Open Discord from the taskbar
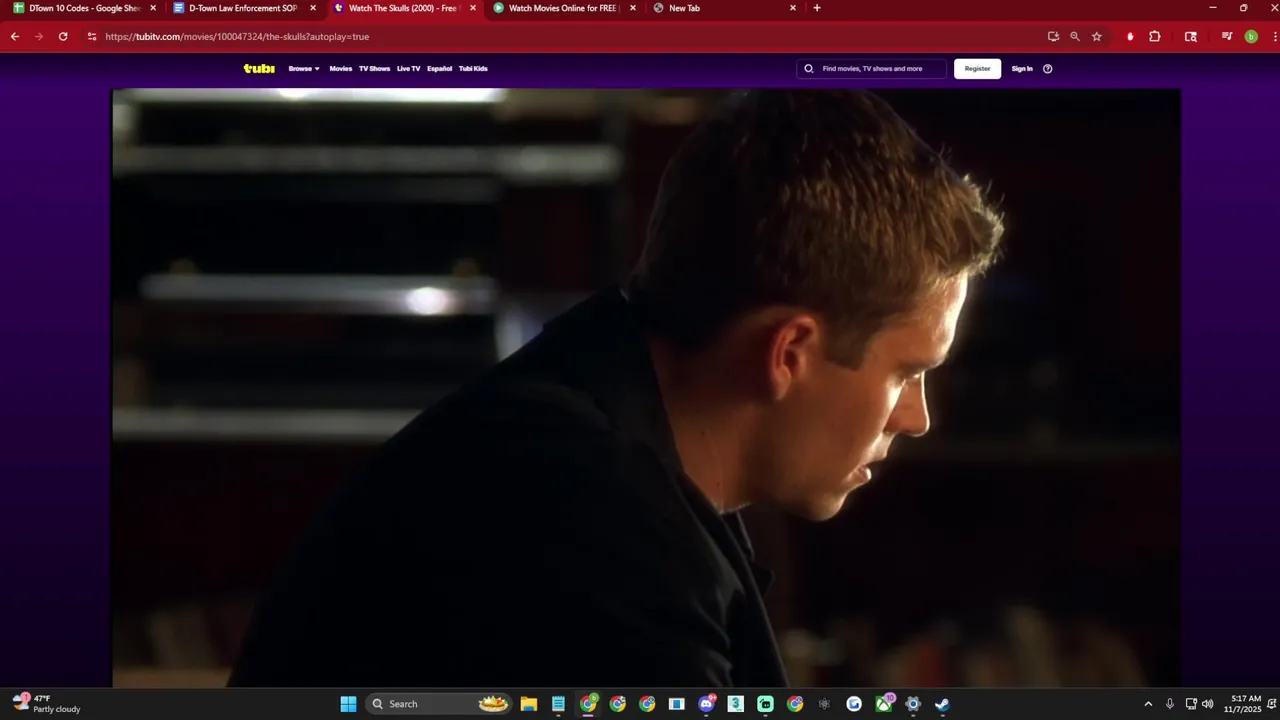 (707, 704)
